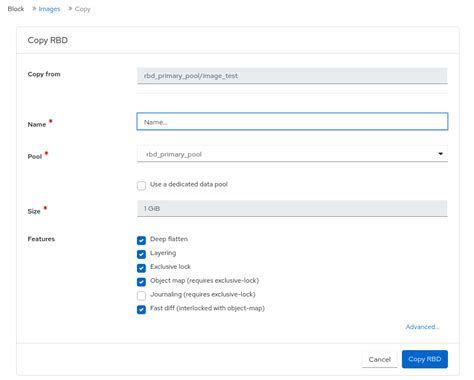Toggle Object map checkbox
Screen dimensions: 474x380
pyautogui.click(x=141, y=282)
